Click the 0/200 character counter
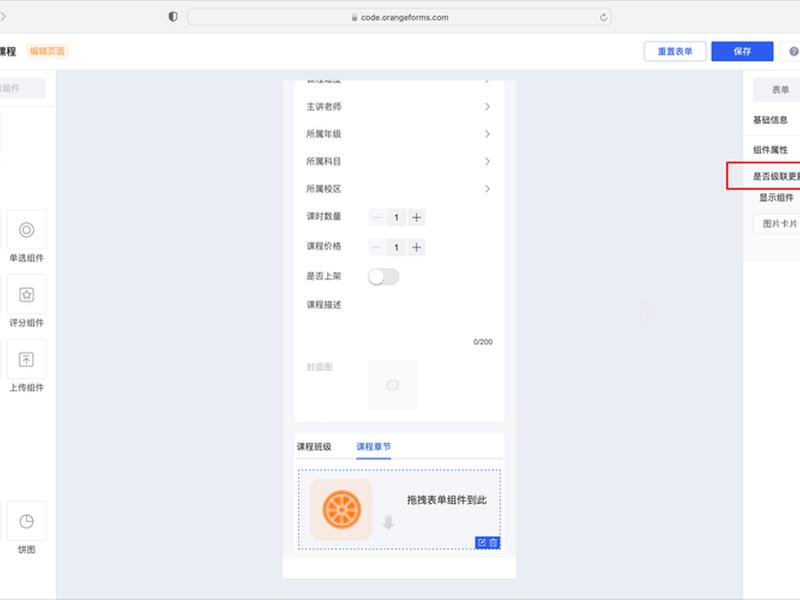 pos(483,342)
